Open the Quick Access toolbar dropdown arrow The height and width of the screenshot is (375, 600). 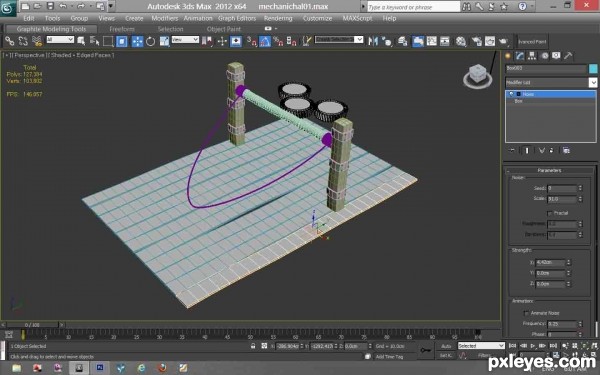111,6
